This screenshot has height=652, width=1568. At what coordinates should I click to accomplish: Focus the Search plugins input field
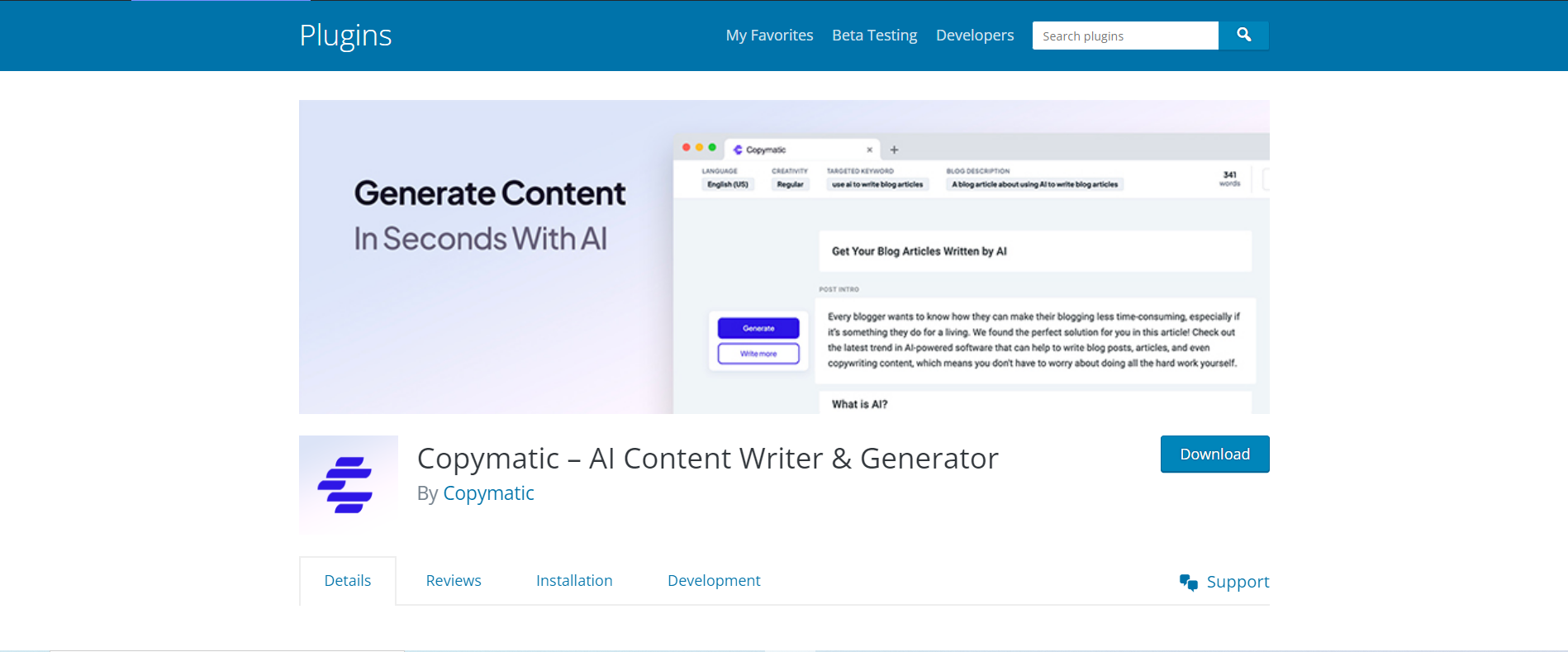(x=1125, y=36)
